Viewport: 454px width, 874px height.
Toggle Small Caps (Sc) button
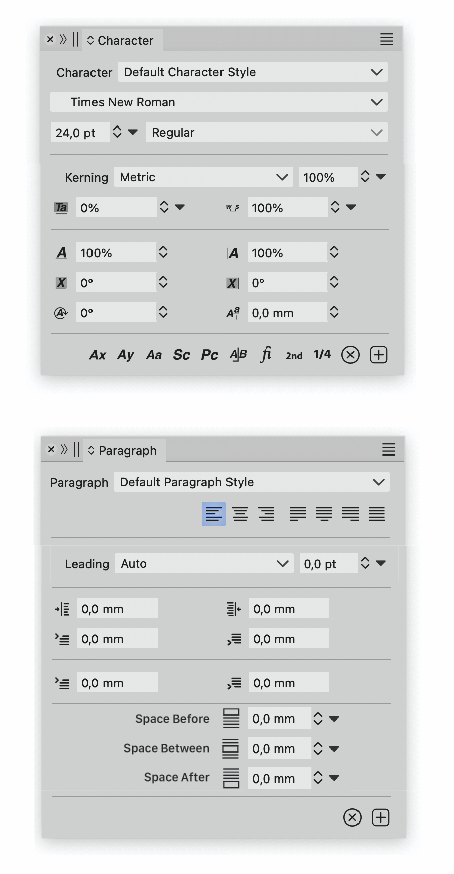(181, 355)
